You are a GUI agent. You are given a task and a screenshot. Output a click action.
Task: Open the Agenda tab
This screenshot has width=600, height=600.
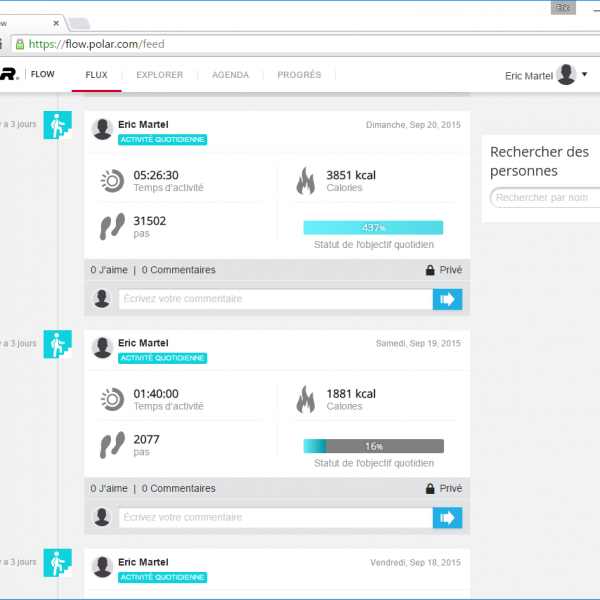click(230, 75)
